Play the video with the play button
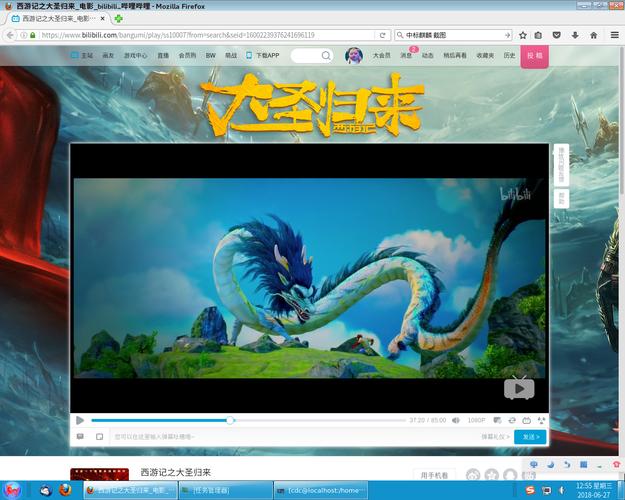The image size is (625, 500). [80, 420]
